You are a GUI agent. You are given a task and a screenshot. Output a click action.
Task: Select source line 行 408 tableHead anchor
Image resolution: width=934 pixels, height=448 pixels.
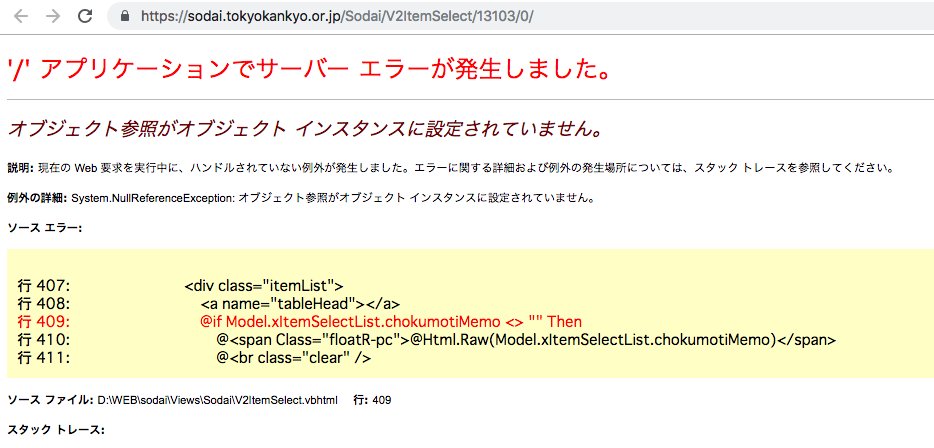click(x=210, y=304)
